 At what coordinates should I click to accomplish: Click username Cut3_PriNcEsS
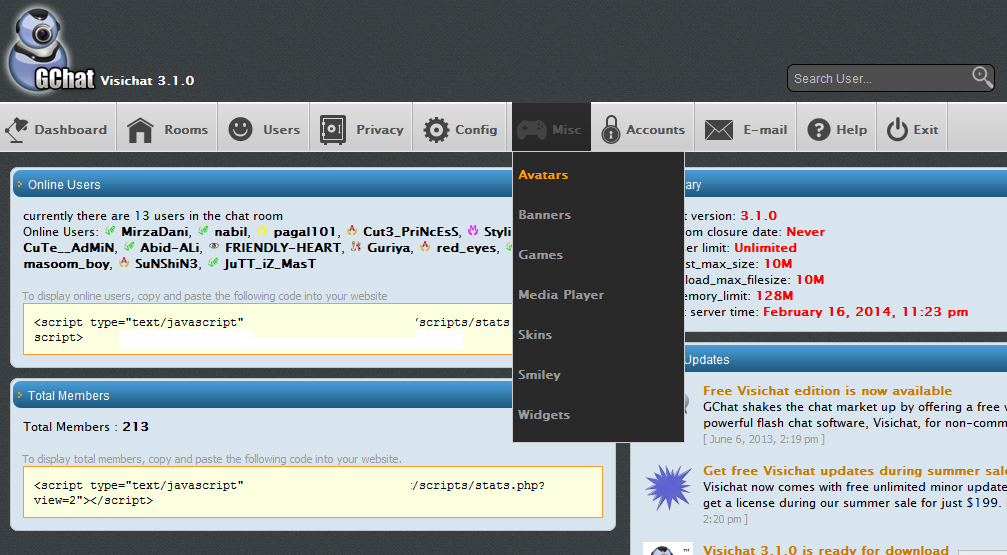pyautogui.click(x=411, y=231)
